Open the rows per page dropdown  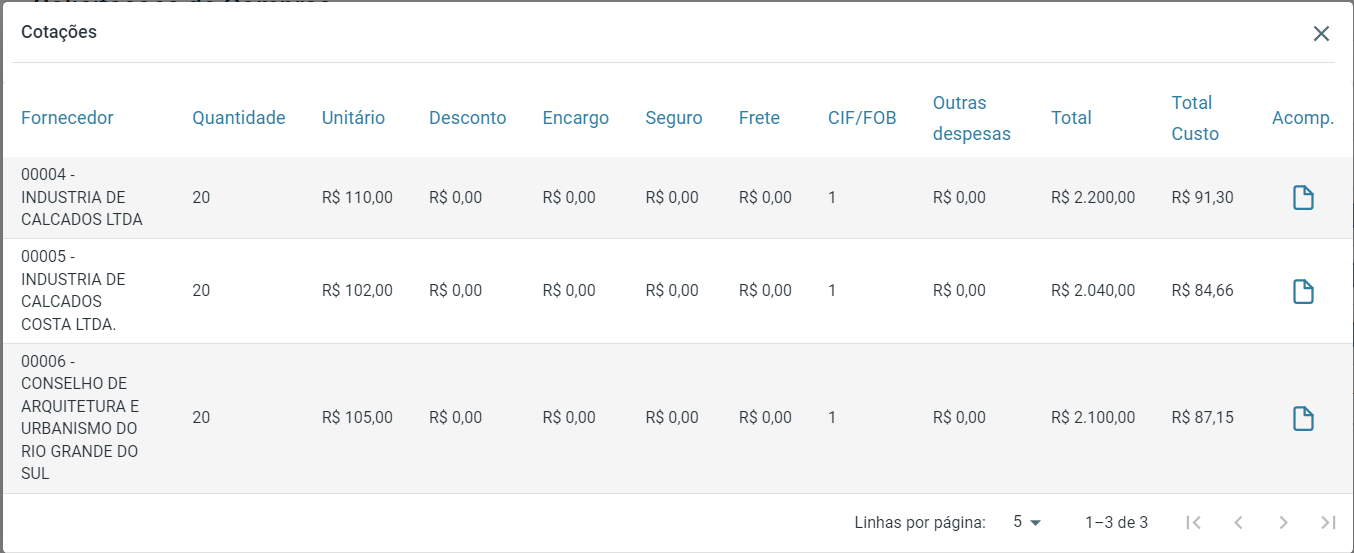1026,522
